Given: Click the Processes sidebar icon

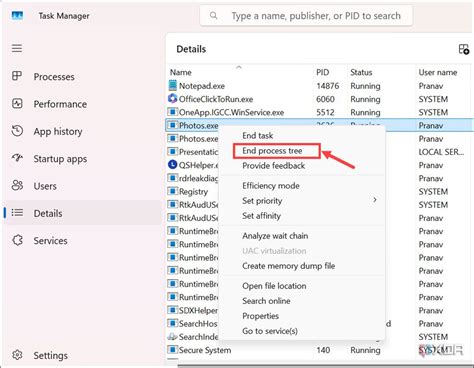Looking at the screenshot, I should [17, 76].
